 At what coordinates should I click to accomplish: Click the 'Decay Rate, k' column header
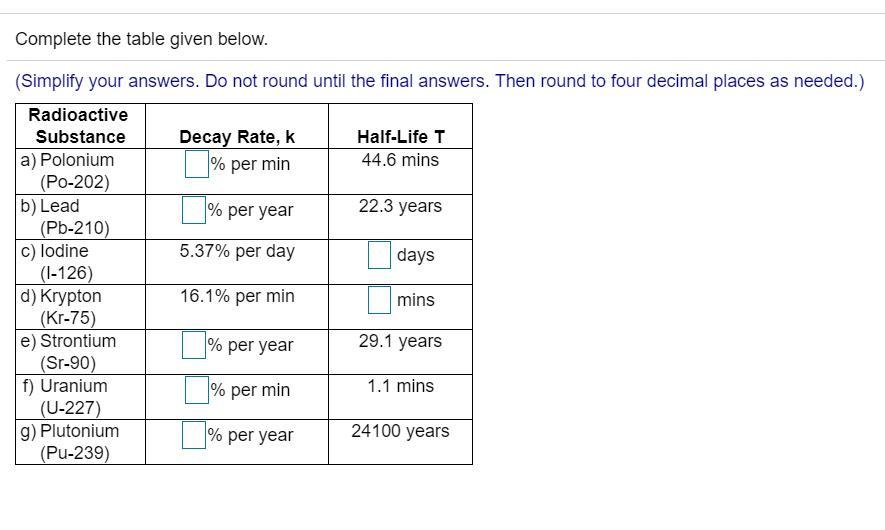(237, 137)
